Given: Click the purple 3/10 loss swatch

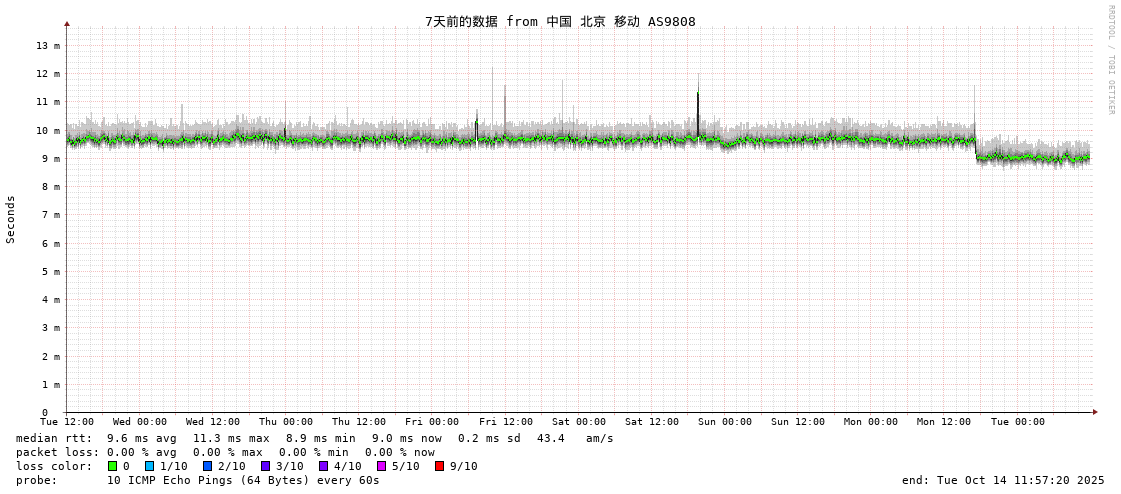Looking at the screenshot, I should [x=266, y=466].
